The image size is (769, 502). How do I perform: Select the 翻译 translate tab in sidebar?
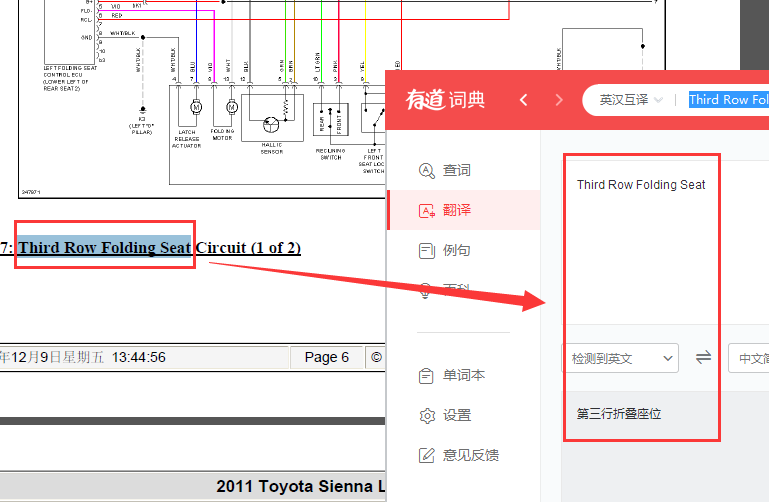(464, 210)
